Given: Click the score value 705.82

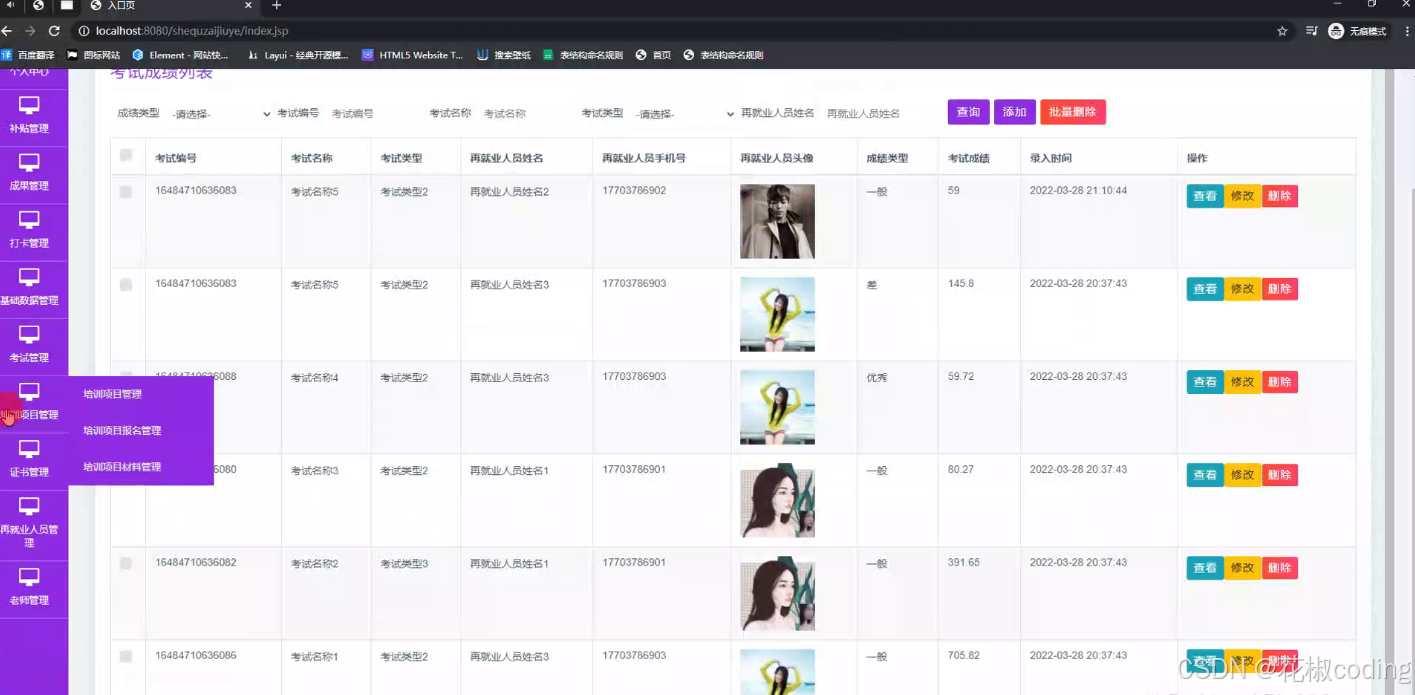Looking at the screenshot, I should click(964, 656).
